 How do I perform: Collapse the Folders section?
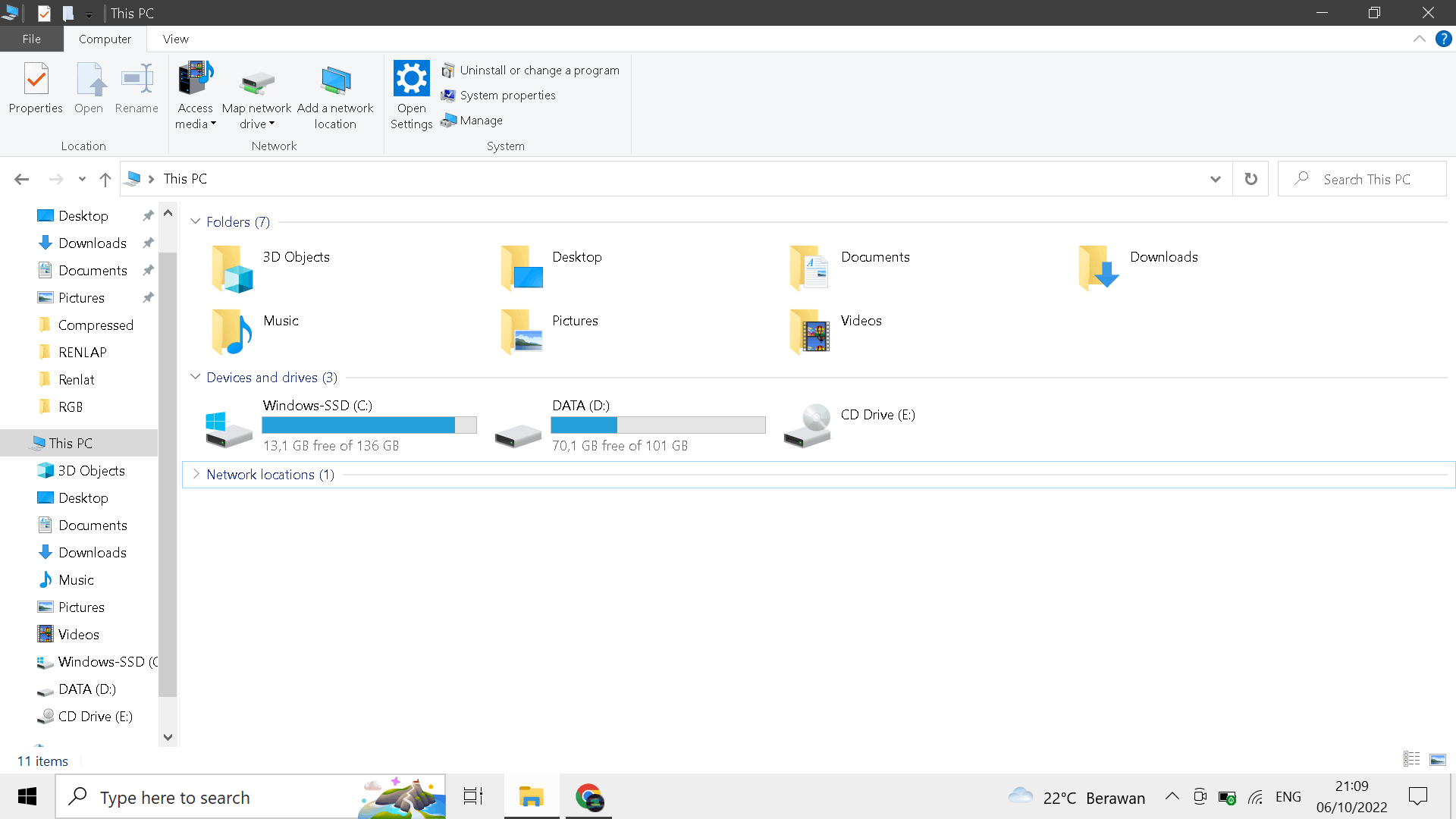(196, 221)
